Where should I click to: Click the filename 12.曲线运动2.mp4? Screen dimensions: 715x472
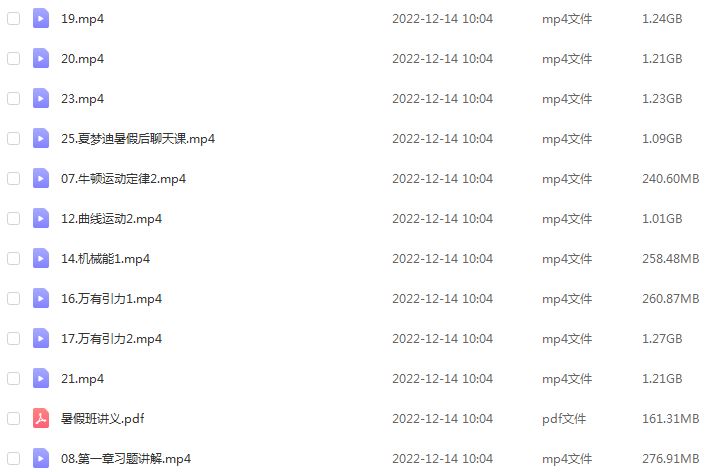pos(112,218)
